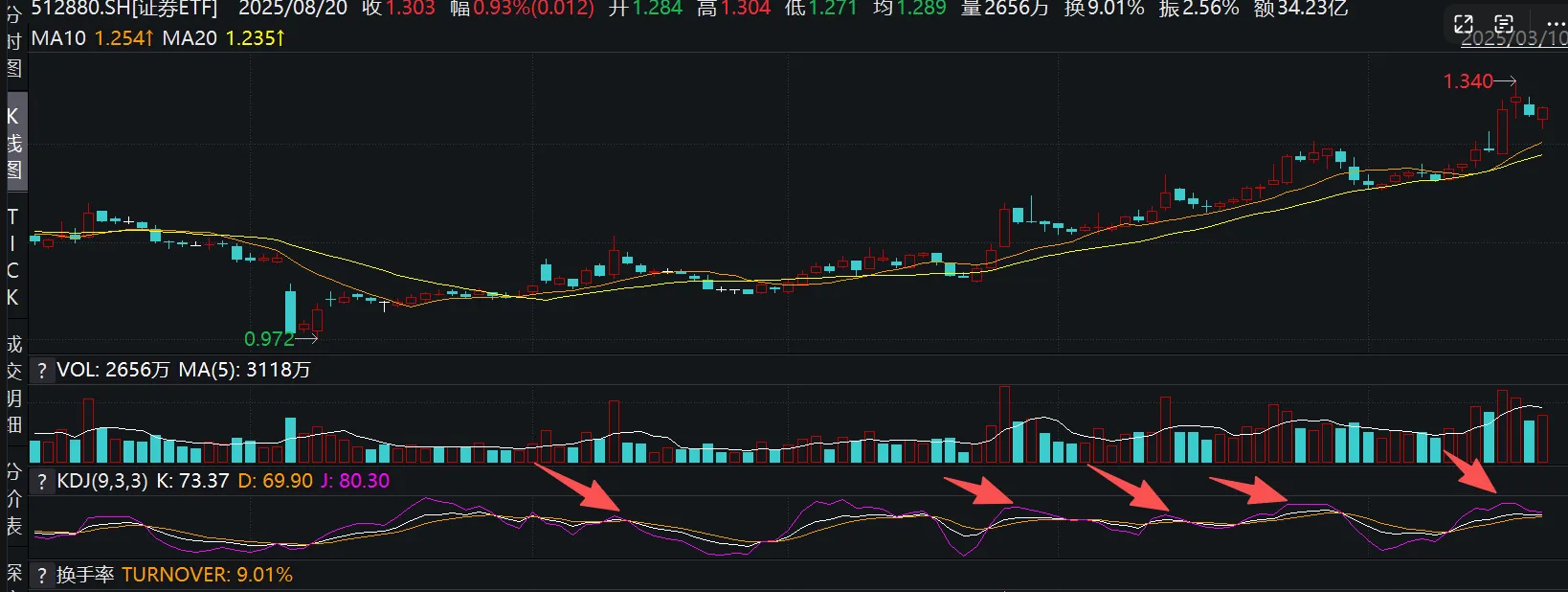The width and height of the screenshot is (1568, 592).
Task: Click the 2025/03/10 date label
Action: (x=1512, y=38)
